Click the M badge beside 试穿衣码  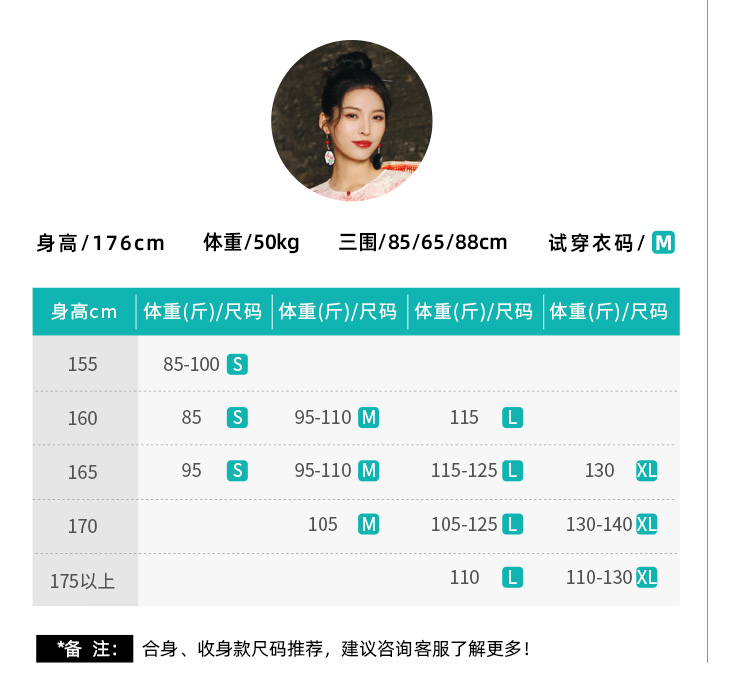[x=663, y=243]
